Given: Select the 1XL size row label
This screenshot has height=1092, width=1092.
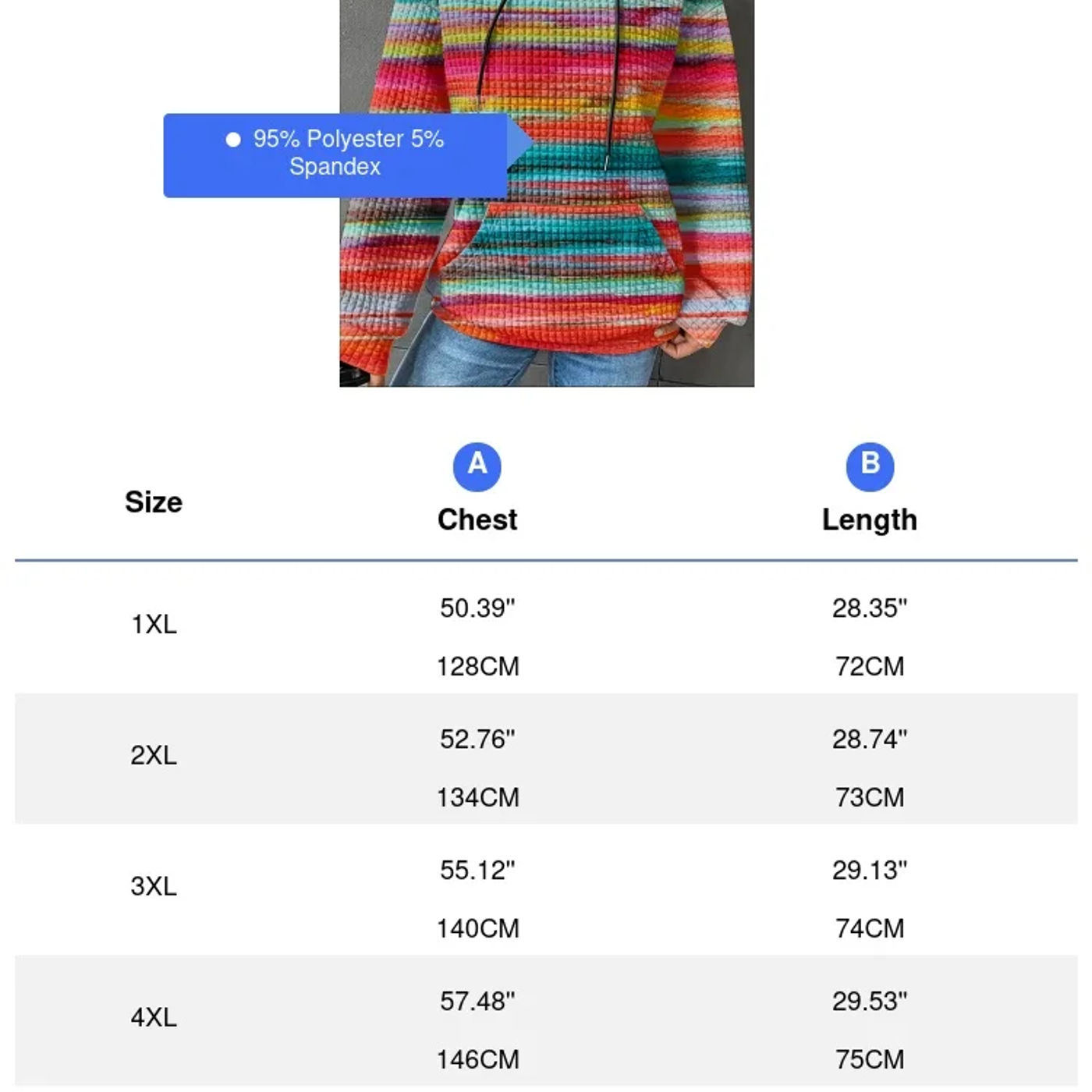Looking at the screenshot, I should (x=154, y=624).
